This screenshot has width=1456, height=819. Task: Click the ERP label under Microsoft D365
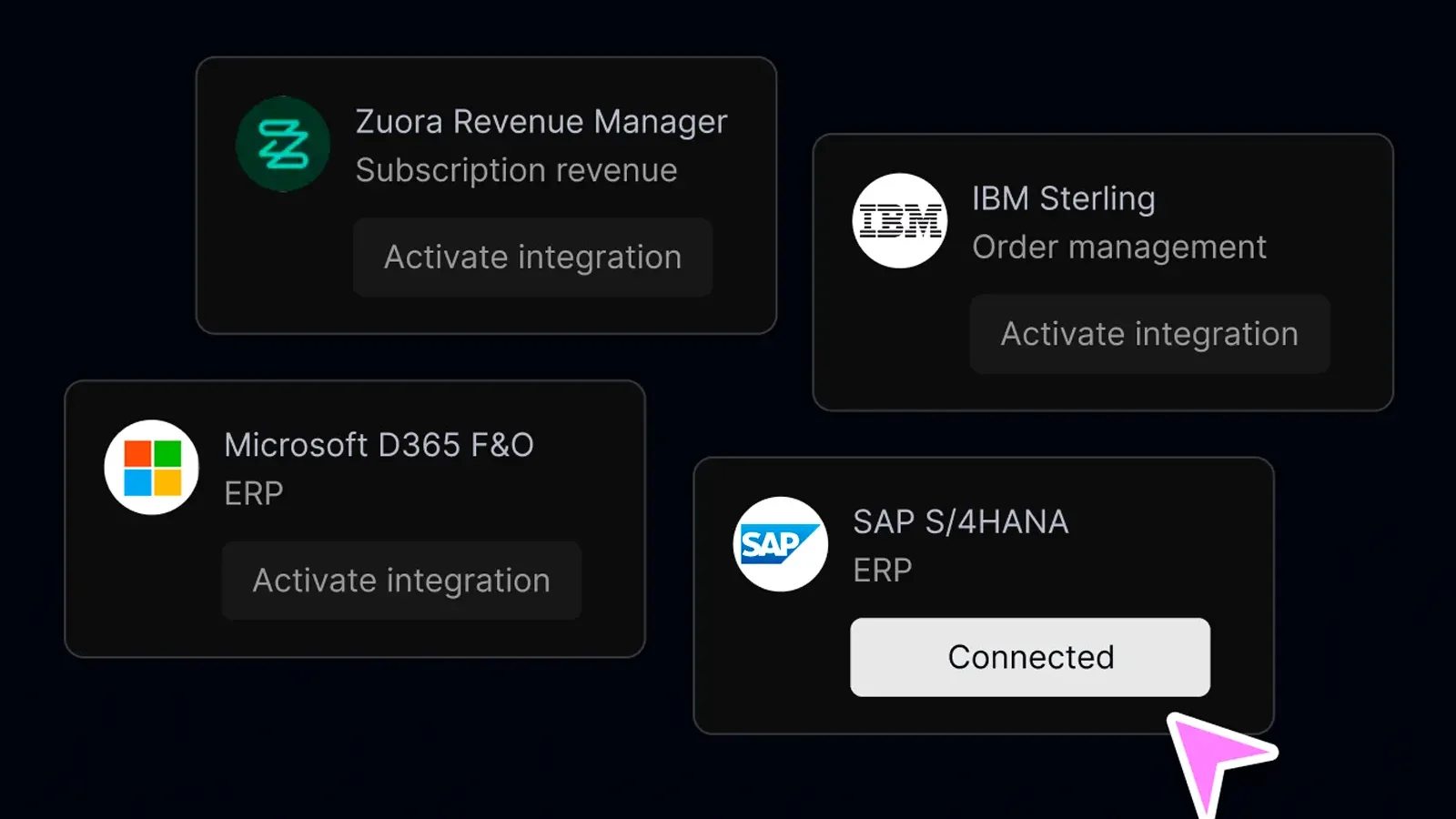pos(254,493)
